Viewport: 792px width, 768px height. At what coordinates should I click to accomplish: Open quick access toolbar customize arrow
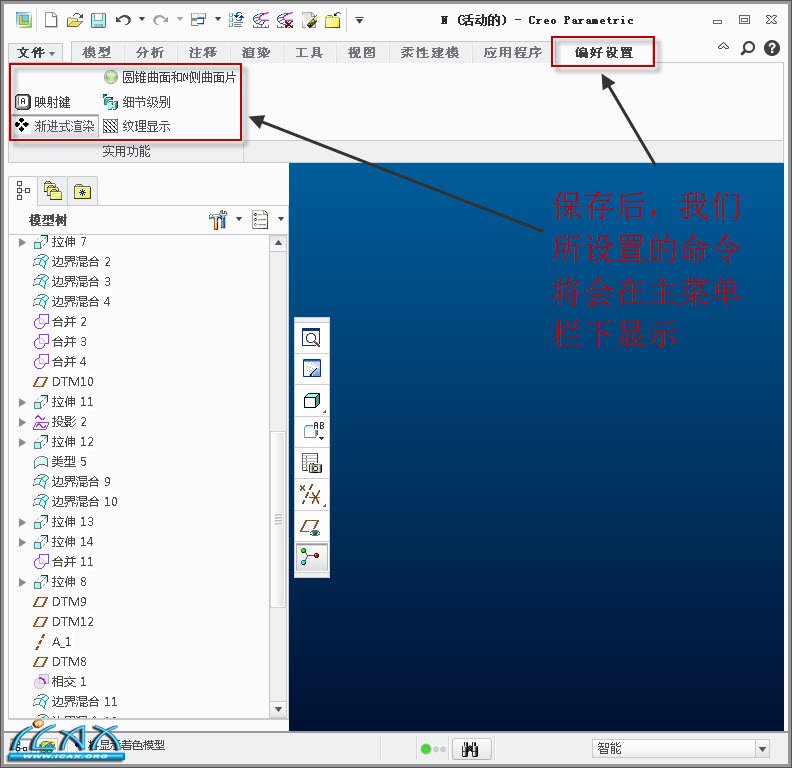click(x=359, y=20)
